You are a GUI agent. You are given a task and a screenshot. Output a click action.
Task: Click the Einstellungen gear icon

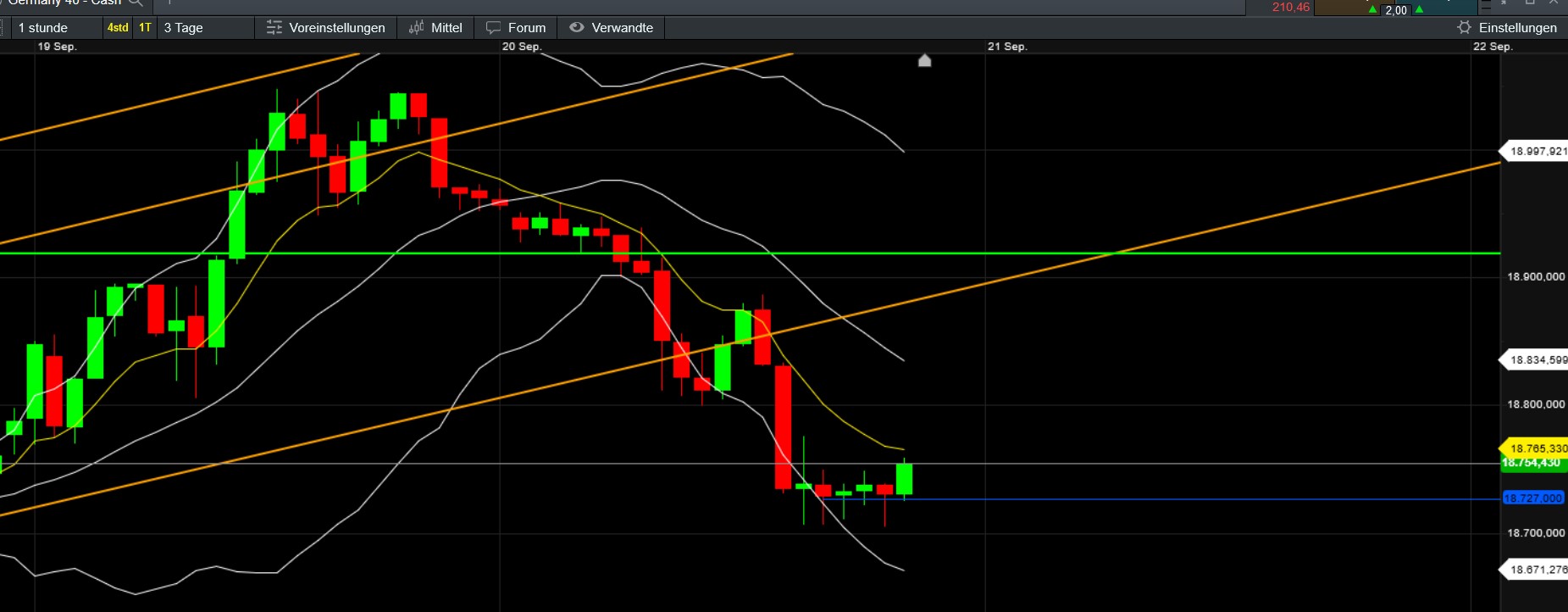point(1464,28)
